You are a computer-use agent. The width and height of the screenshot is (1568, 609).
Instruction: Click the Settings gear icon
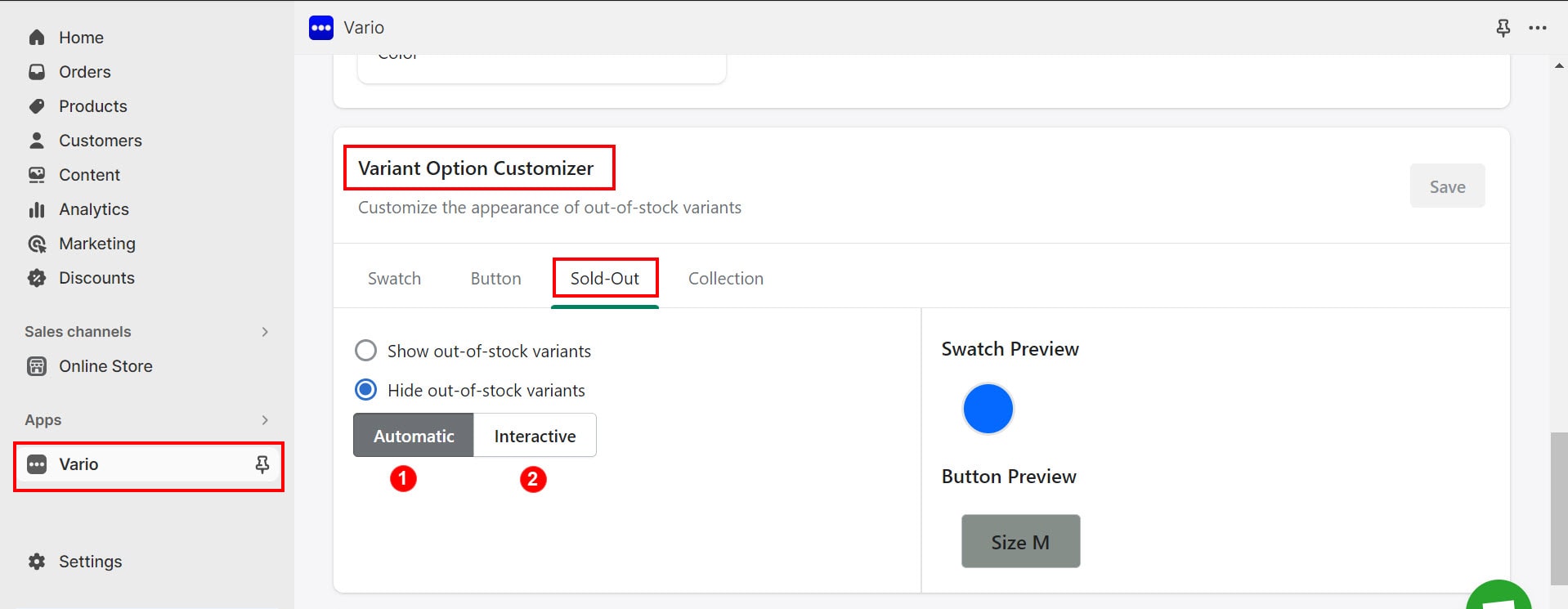point(37,562)
